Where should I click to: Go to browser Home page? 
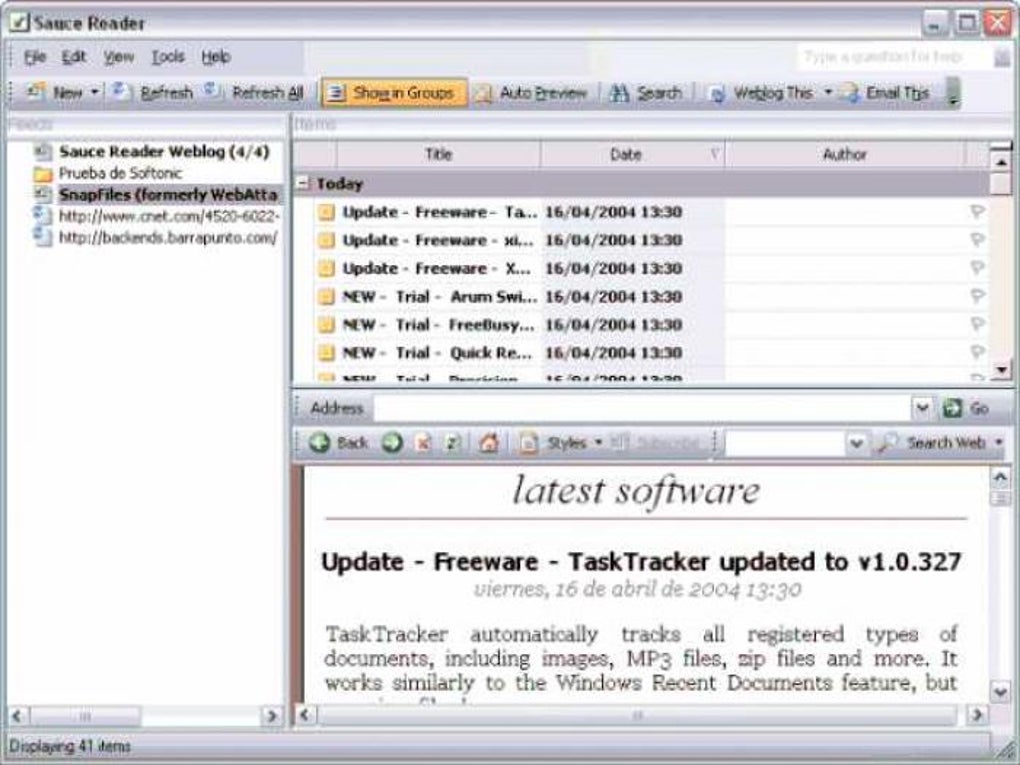click(x=489, y=443)
